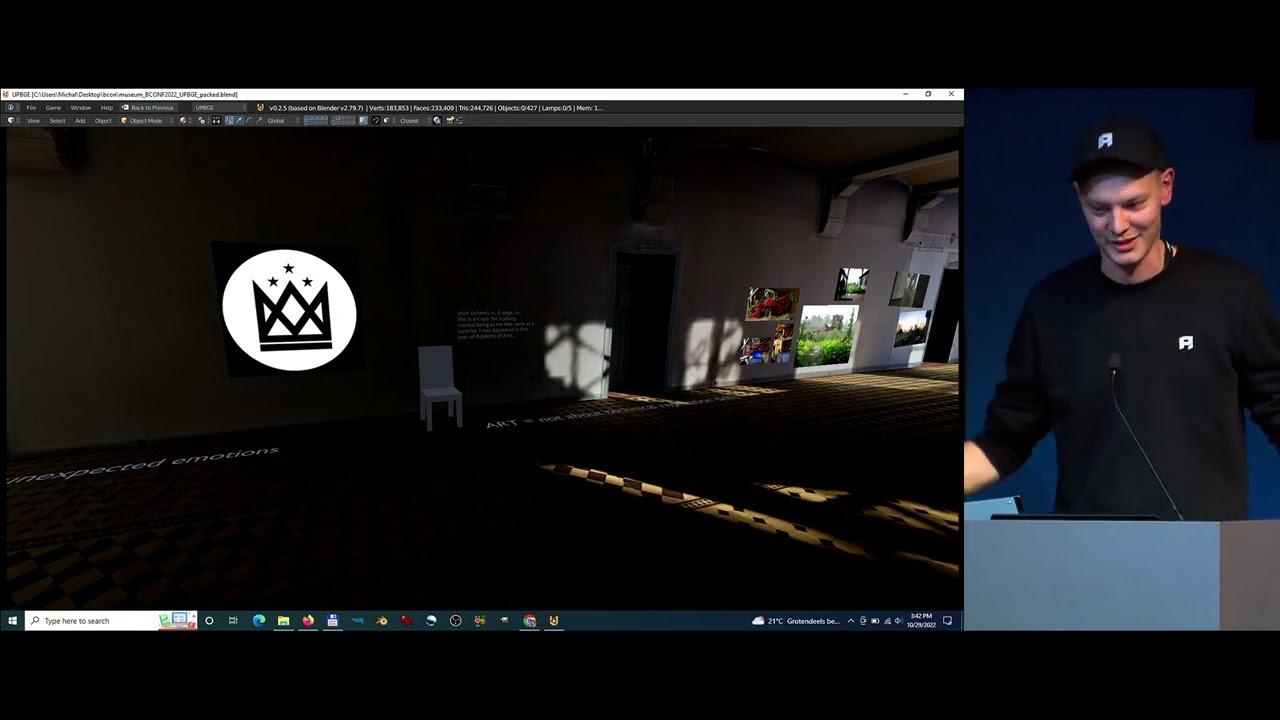Open OBS Studio icon on taskbar
Image resolution: width=1280 pixels, height=720 pixels.
point(455,621)
